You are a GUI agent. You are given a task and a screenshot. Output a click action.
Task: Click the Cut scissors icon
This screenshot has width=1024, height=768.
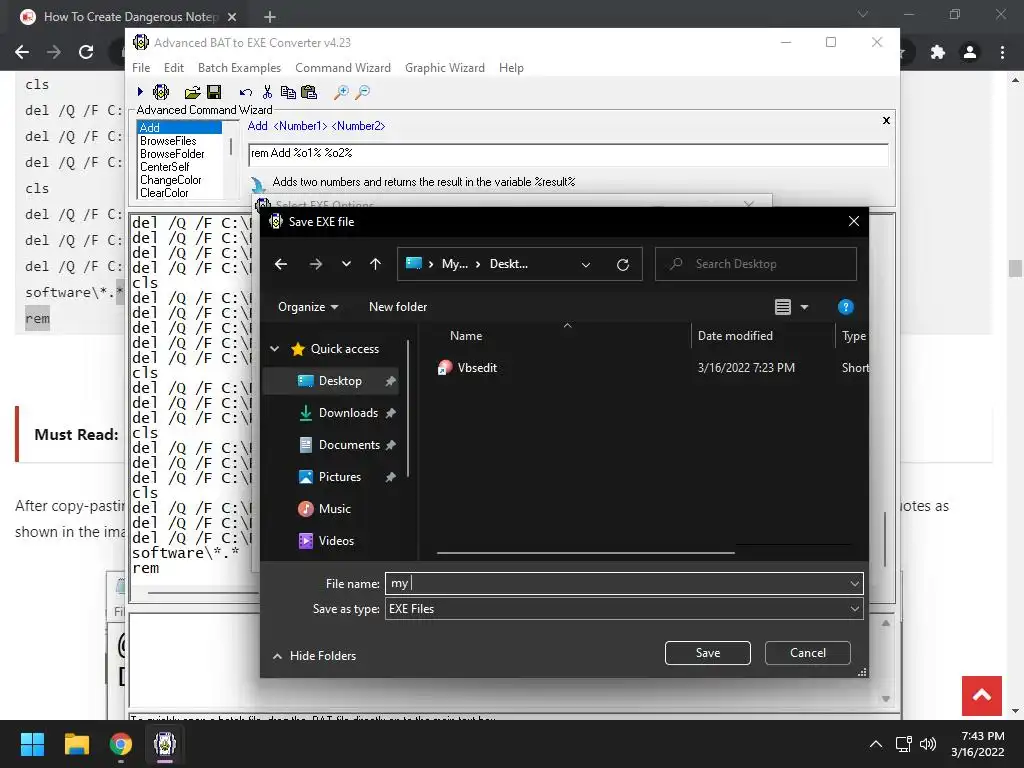(x=267, y=92)
